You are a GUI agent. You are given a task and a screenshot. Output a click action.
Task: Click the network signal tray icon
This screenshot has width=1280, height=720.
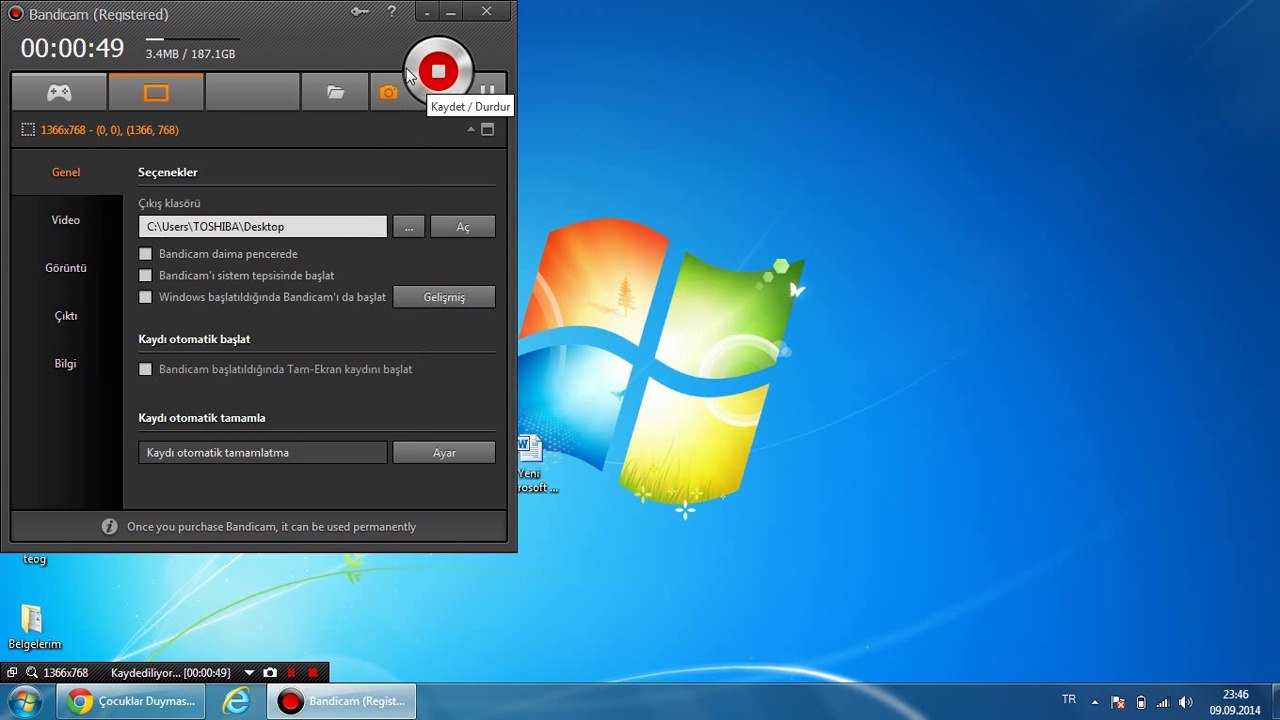1162,702
